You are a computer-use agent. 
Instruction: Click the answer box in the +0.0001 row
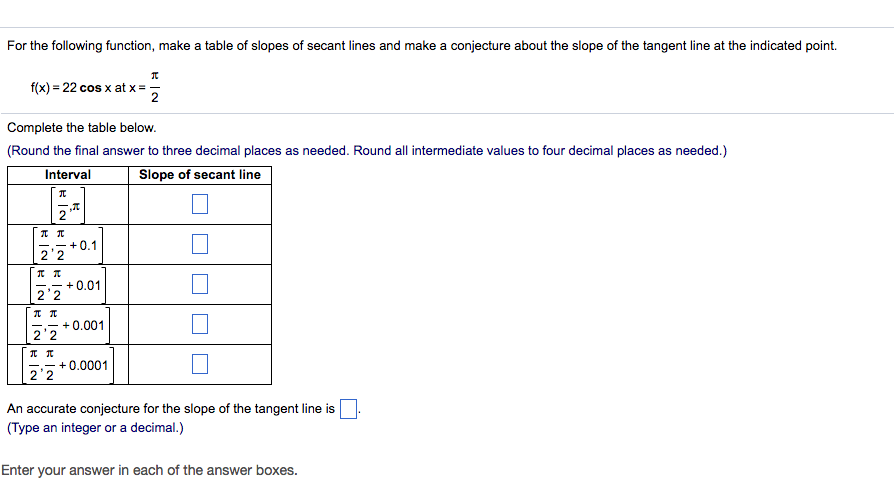pyautogui.click(x=200, y=364)
